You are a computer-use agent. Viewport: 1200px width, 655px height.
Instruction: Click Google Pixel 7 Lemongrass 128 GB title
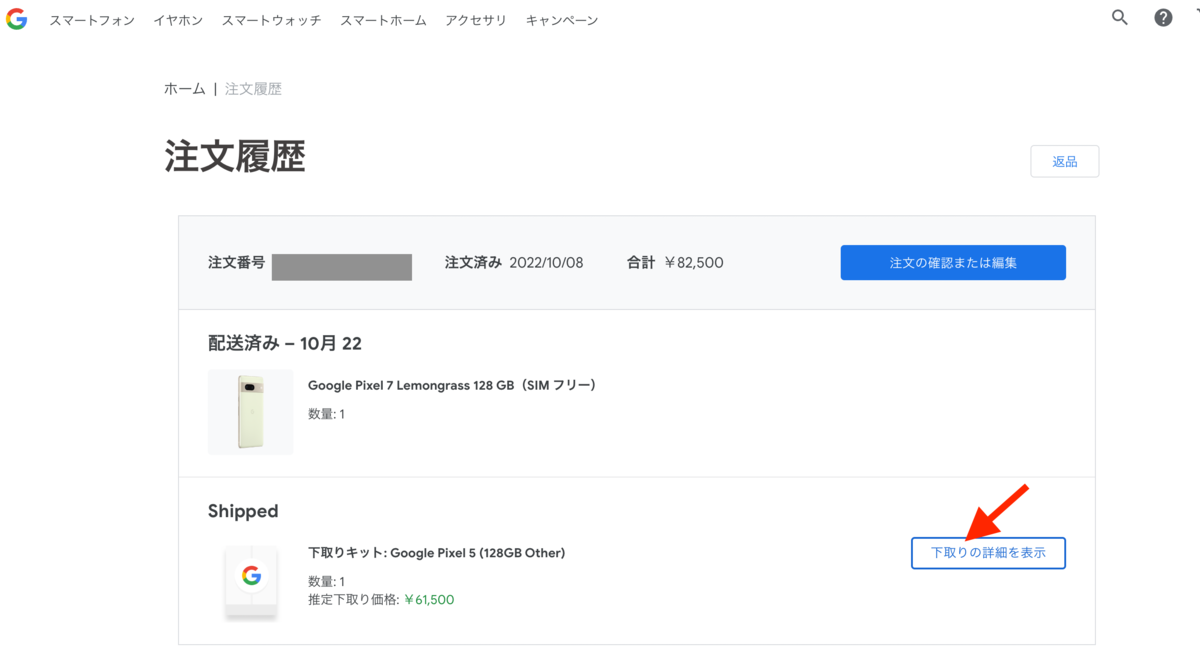coord(452,385)
